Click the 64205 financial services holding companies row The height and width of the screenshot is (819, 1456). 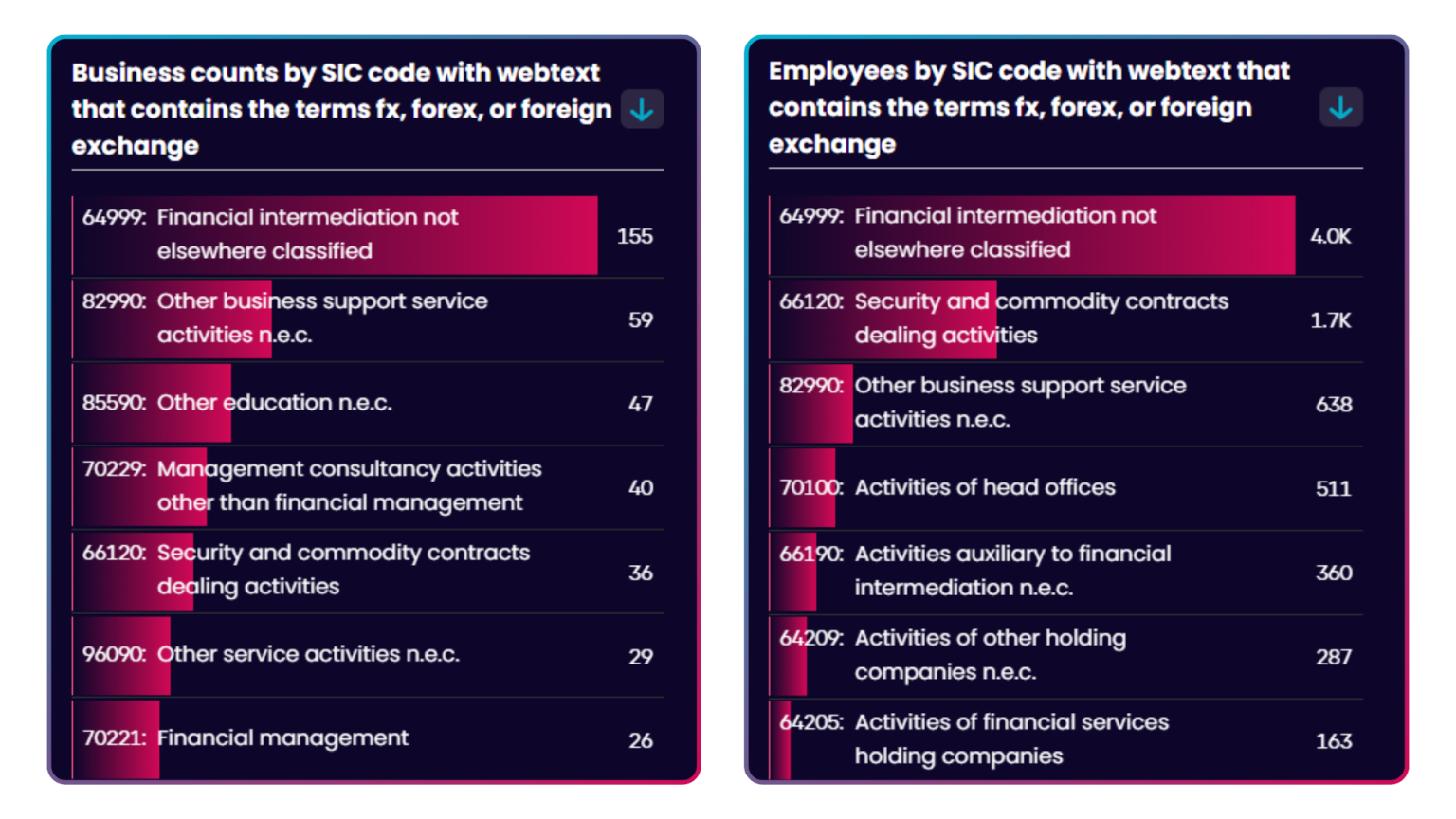(x=1065, y=739)
